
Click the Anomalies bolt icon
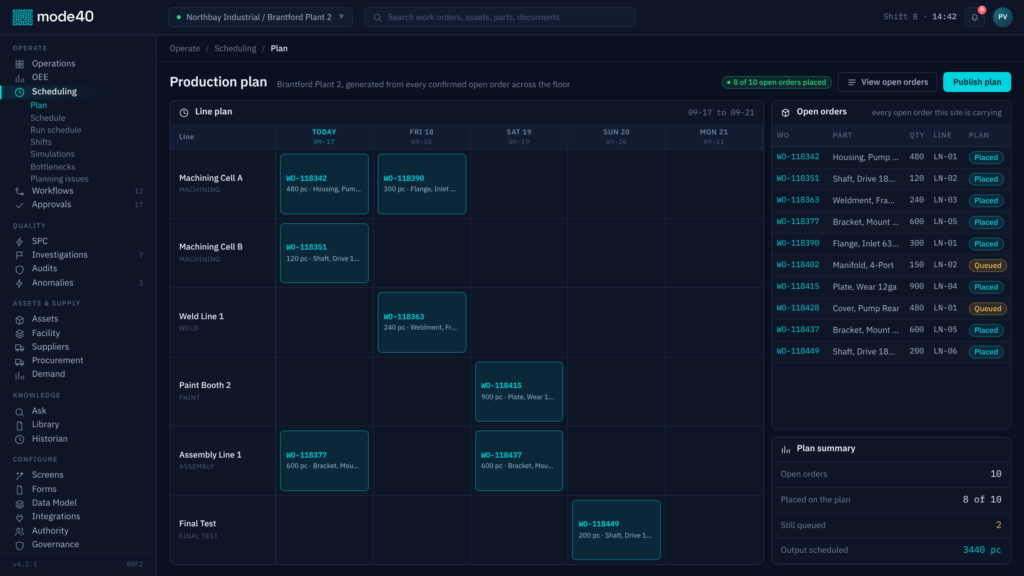coord(20,283)
